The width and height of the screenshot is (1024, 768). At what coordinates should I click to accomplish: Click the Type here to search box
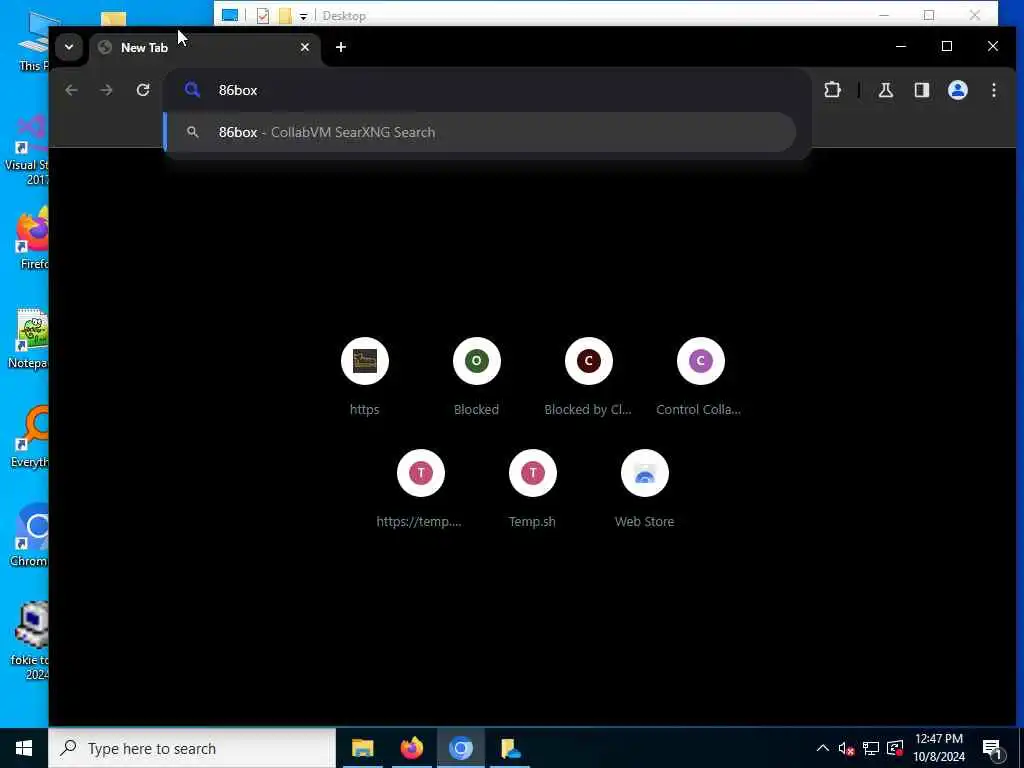192,748
